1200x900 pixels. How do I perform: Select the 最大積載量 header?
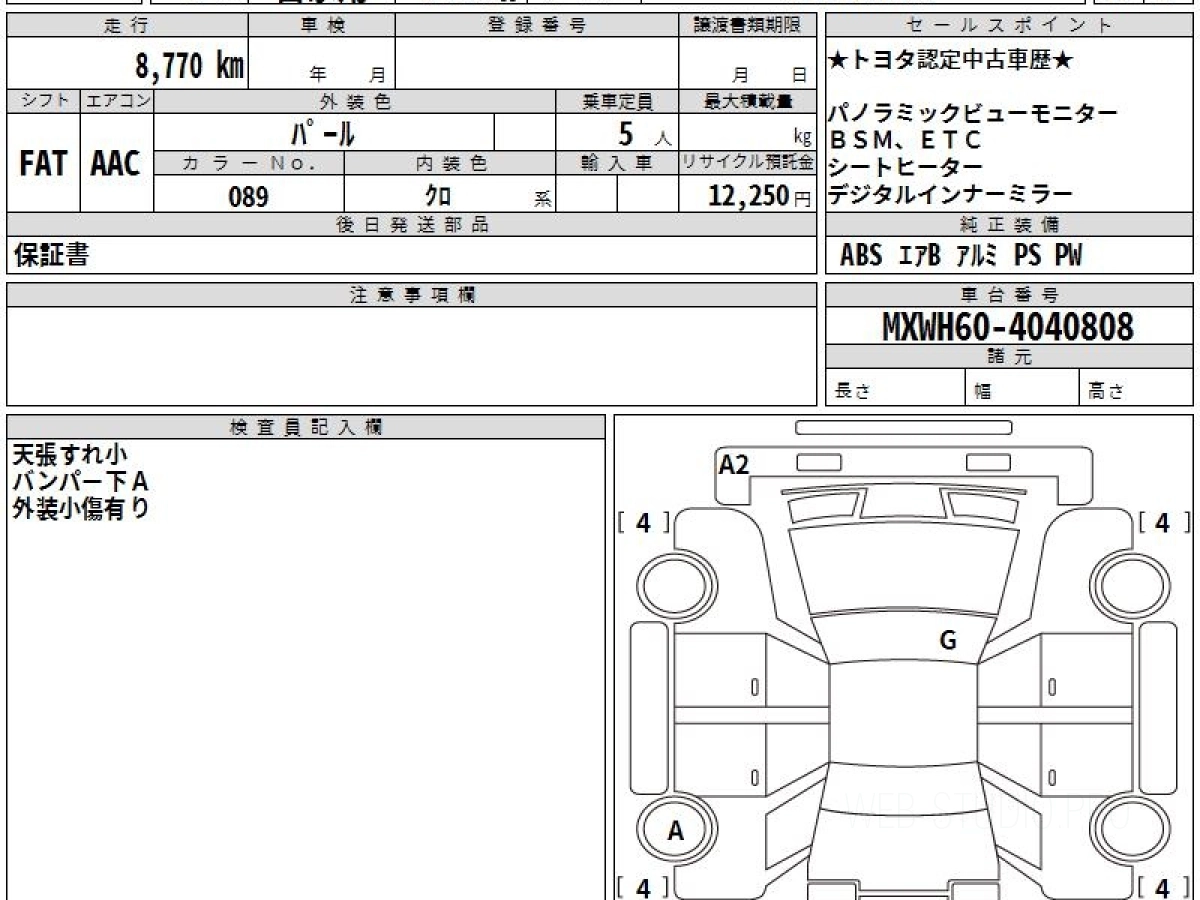747,101
